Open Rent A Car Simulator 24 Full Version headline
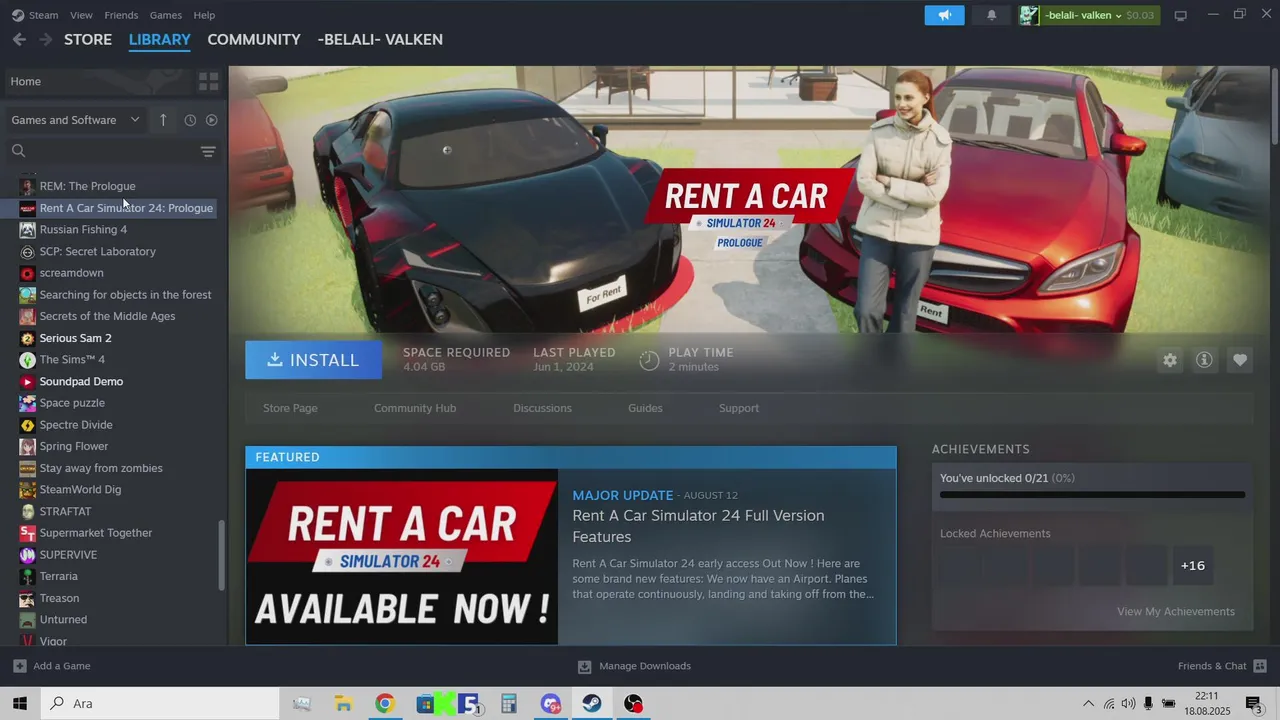Screen dimensions: 1280x720 tap(698, 526)
